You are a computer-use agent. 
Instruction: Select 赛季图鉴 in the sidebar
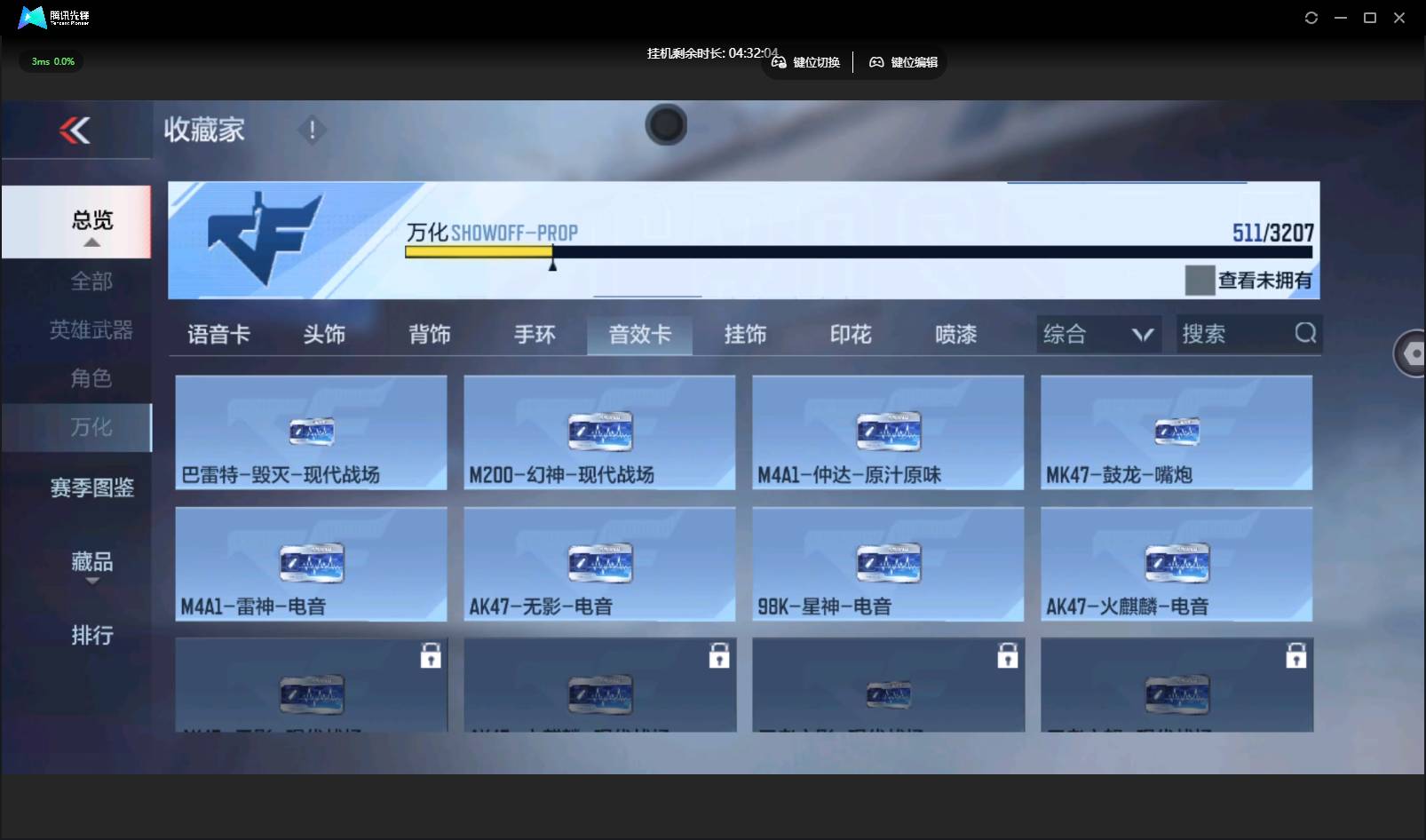91,488
